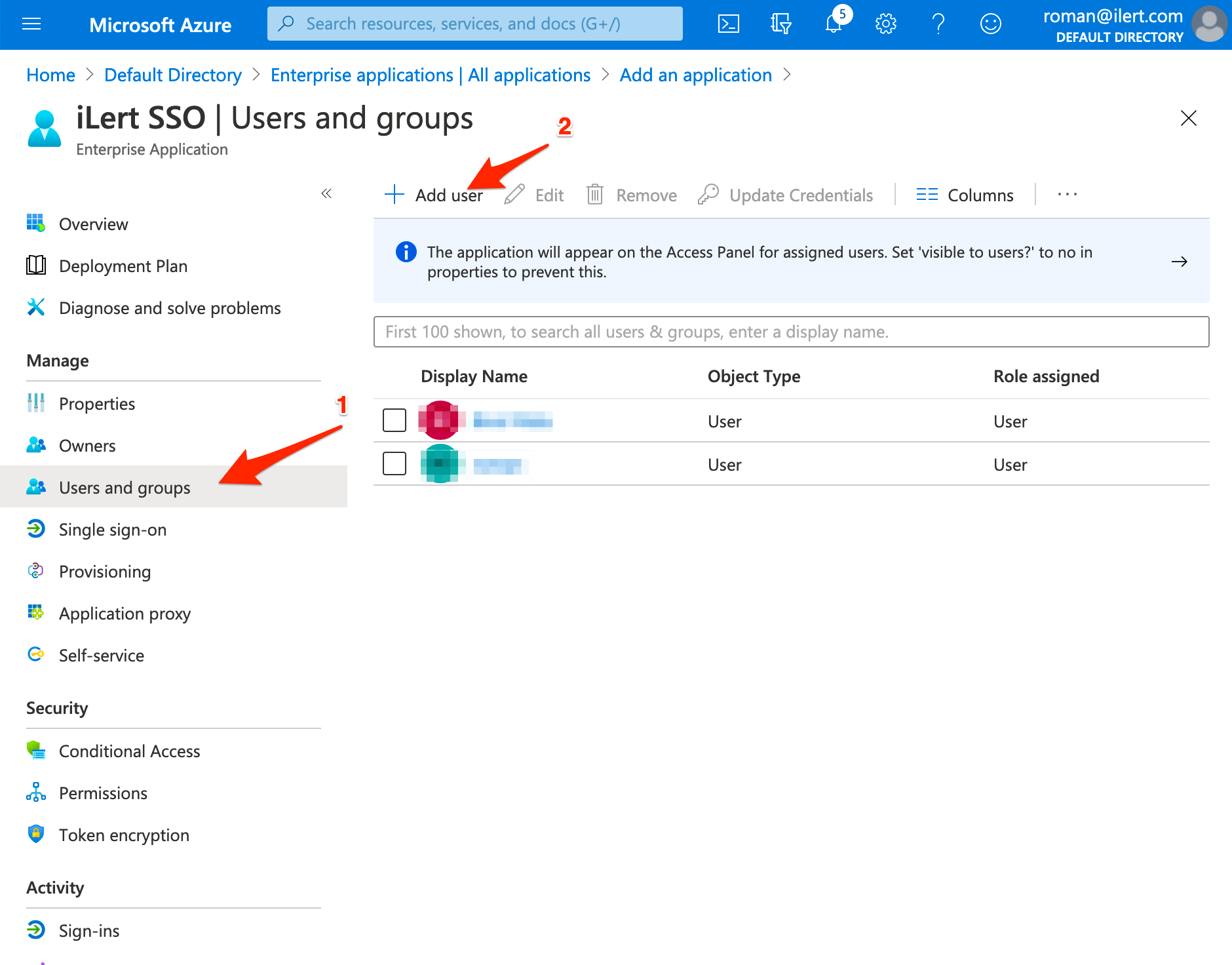
Task: Check the first user row checkbox
Action: (395, 420)
